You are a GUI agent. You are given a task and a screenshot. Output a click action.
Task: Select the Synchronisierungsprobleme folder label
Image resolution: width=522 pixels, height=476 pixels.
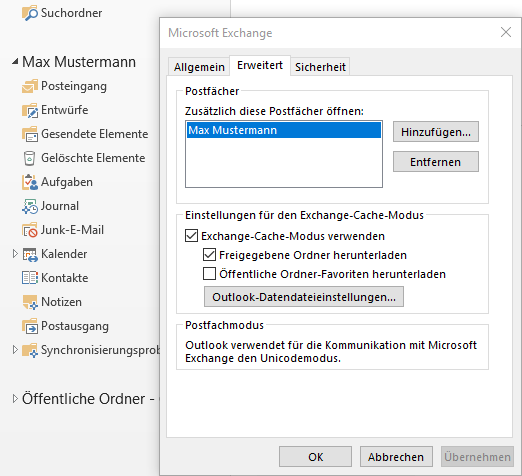click(100, 350)
